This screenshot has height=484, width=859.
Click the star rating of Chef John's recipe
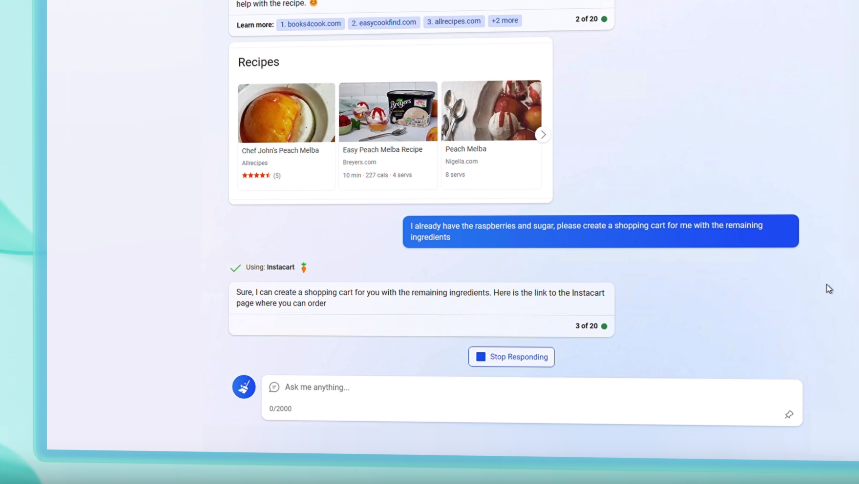coord(256,175)
